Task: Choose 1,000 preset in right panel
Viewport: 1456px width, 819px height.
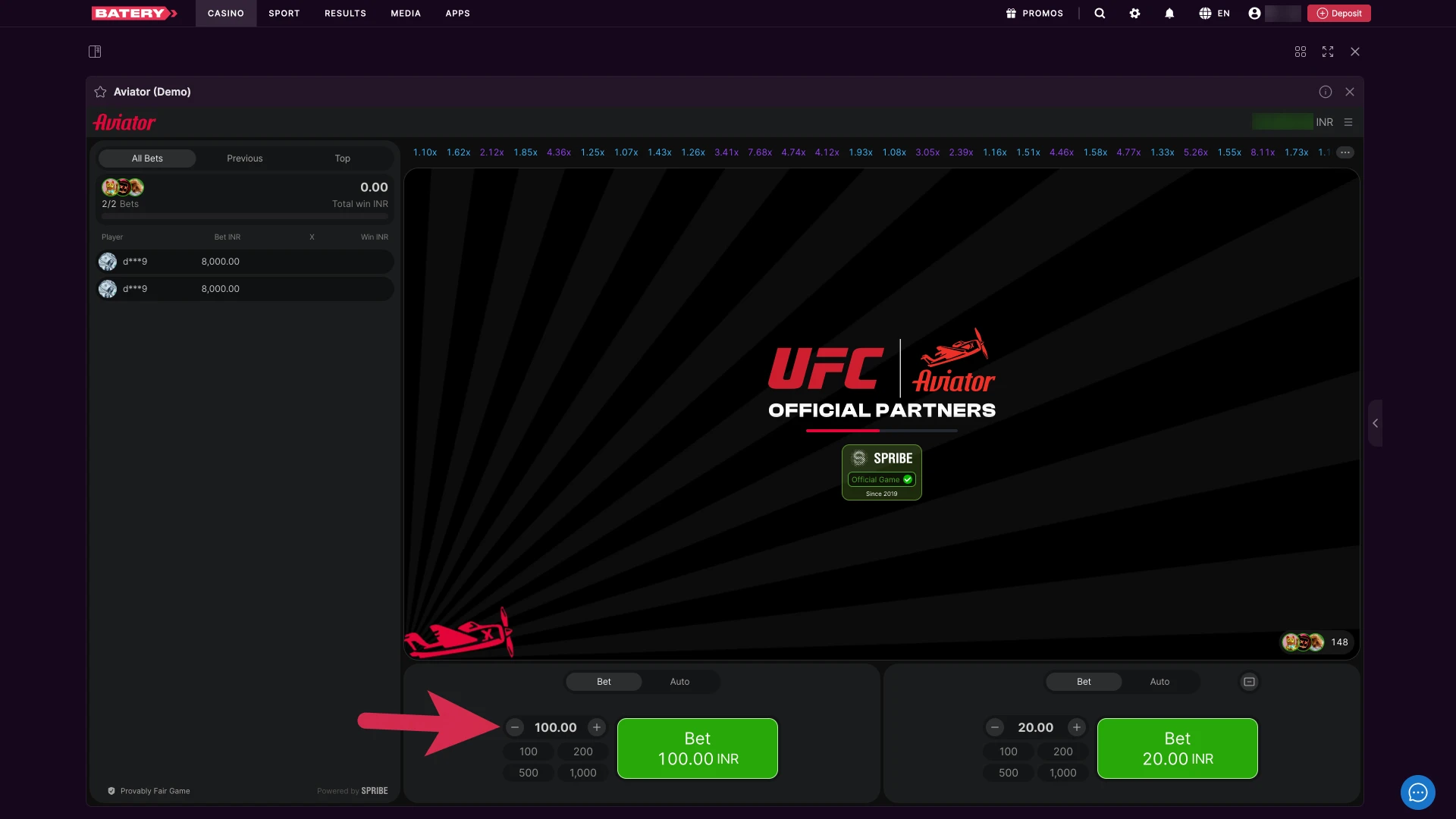Action: pos(1063,773)
